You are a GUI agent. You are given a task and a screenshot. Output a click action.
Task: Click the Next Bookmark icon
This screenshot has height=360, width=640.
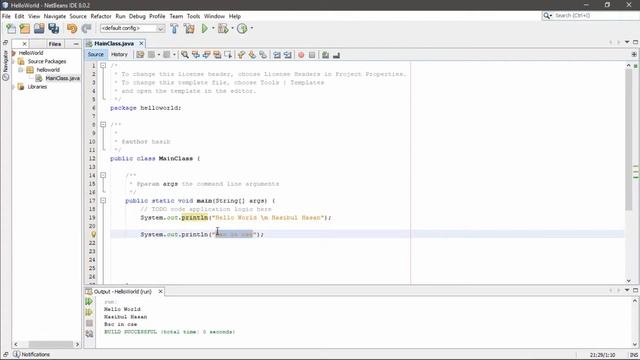click(252, 55)
